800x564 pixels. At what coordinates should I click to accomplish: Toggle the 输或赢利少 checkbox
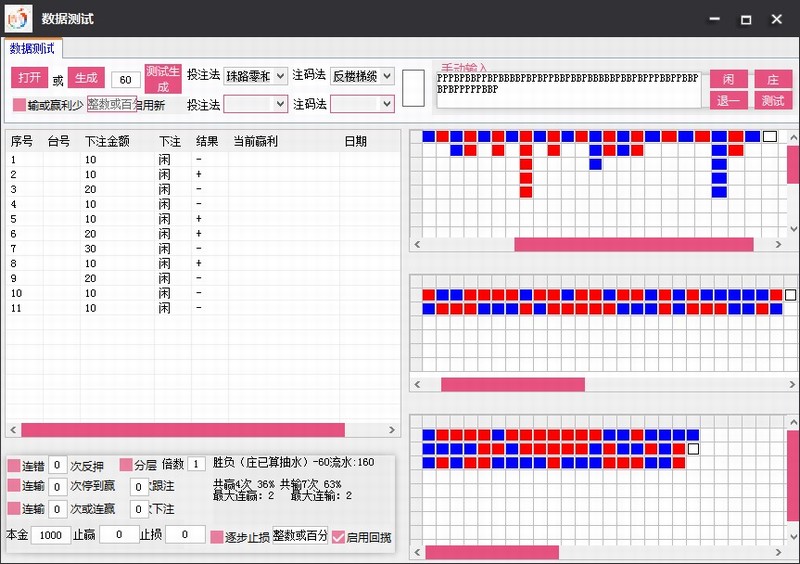pyautogui.click(x=19, y=105)
